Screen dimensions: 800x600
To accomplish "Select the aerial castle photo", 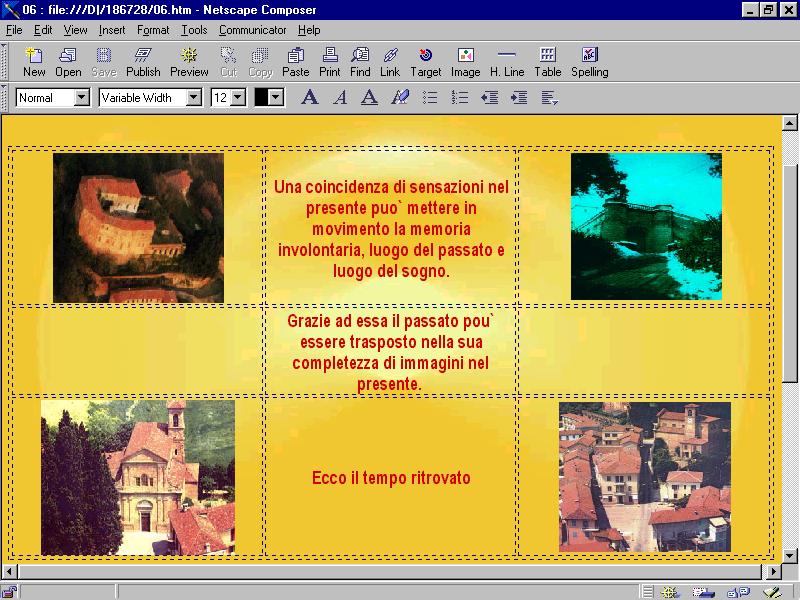I will pos(138,228).
